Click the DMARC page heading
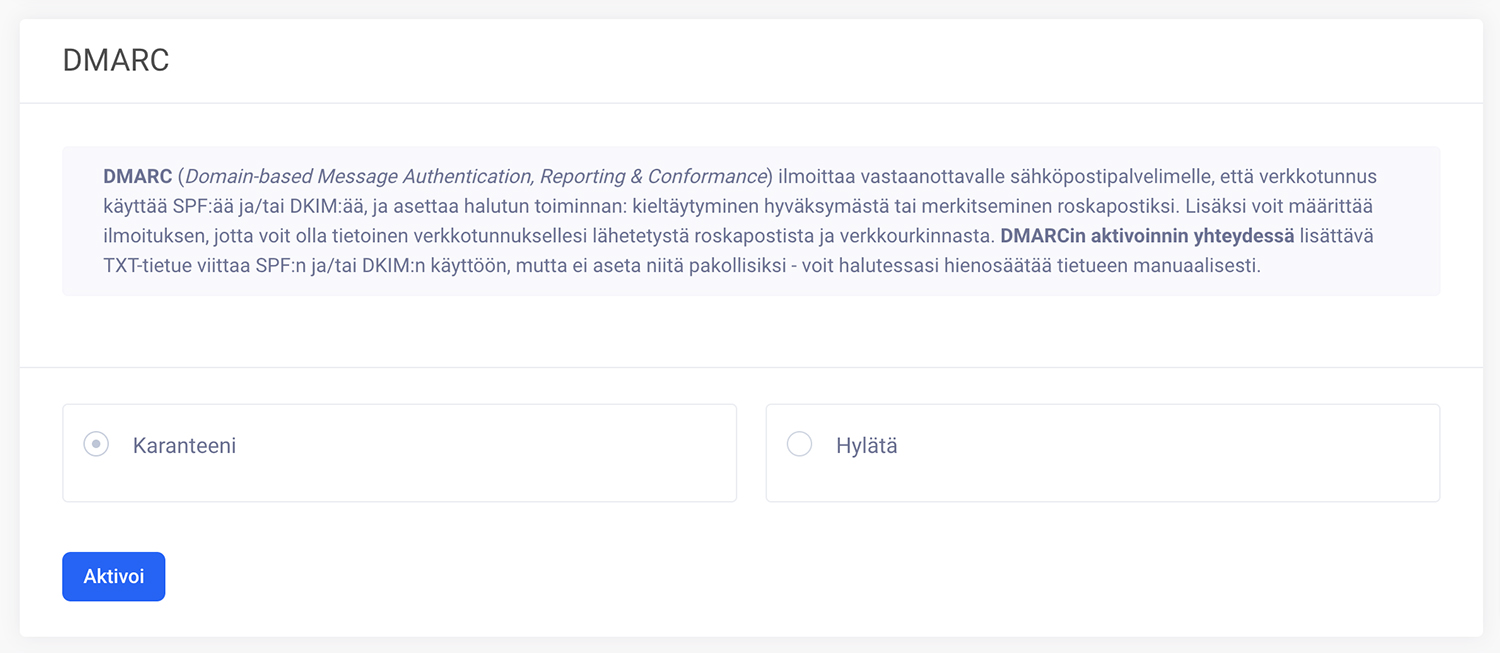The height and width of the screenshot is (653, 1500). 116,61
